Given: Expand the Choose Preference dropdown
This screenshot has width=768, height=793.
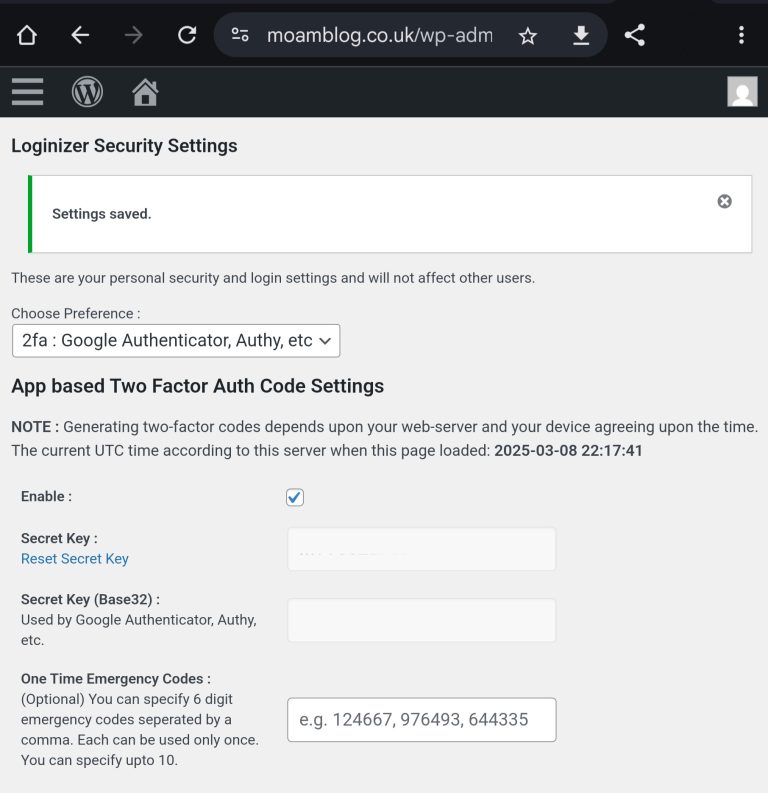Looking at the screenshot, I should (x=176, y=341).
